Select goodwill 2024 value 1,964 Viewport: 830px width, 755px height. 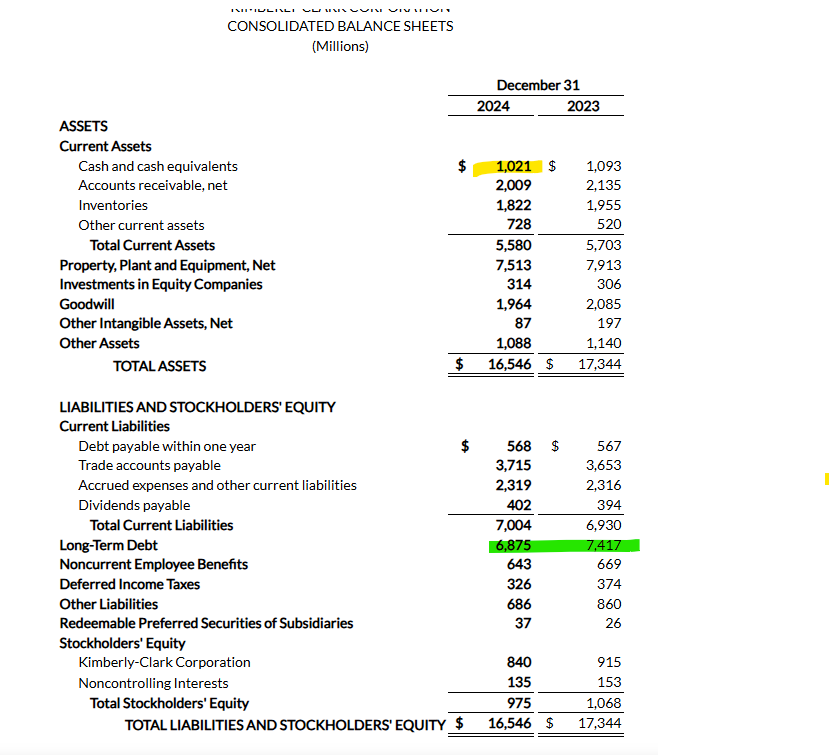tap(513, 304)
